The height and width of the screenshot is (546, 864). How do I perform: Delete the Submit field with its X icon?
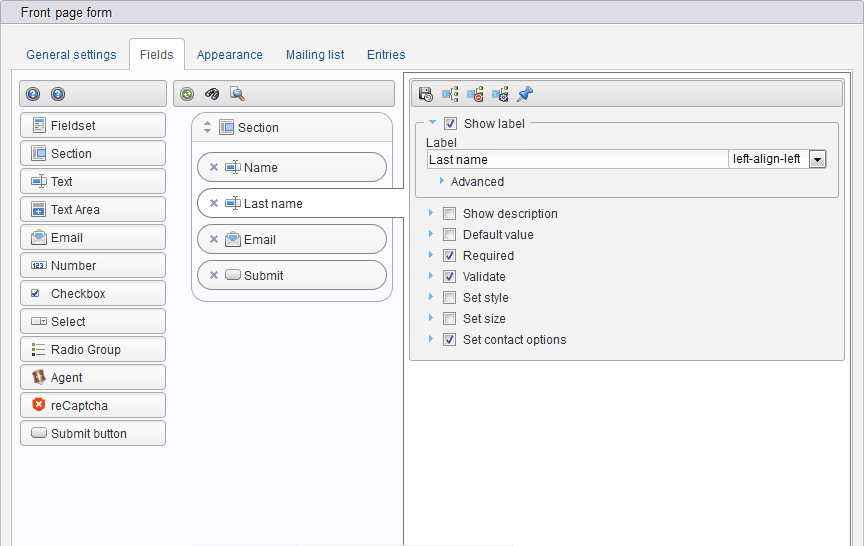214,276
